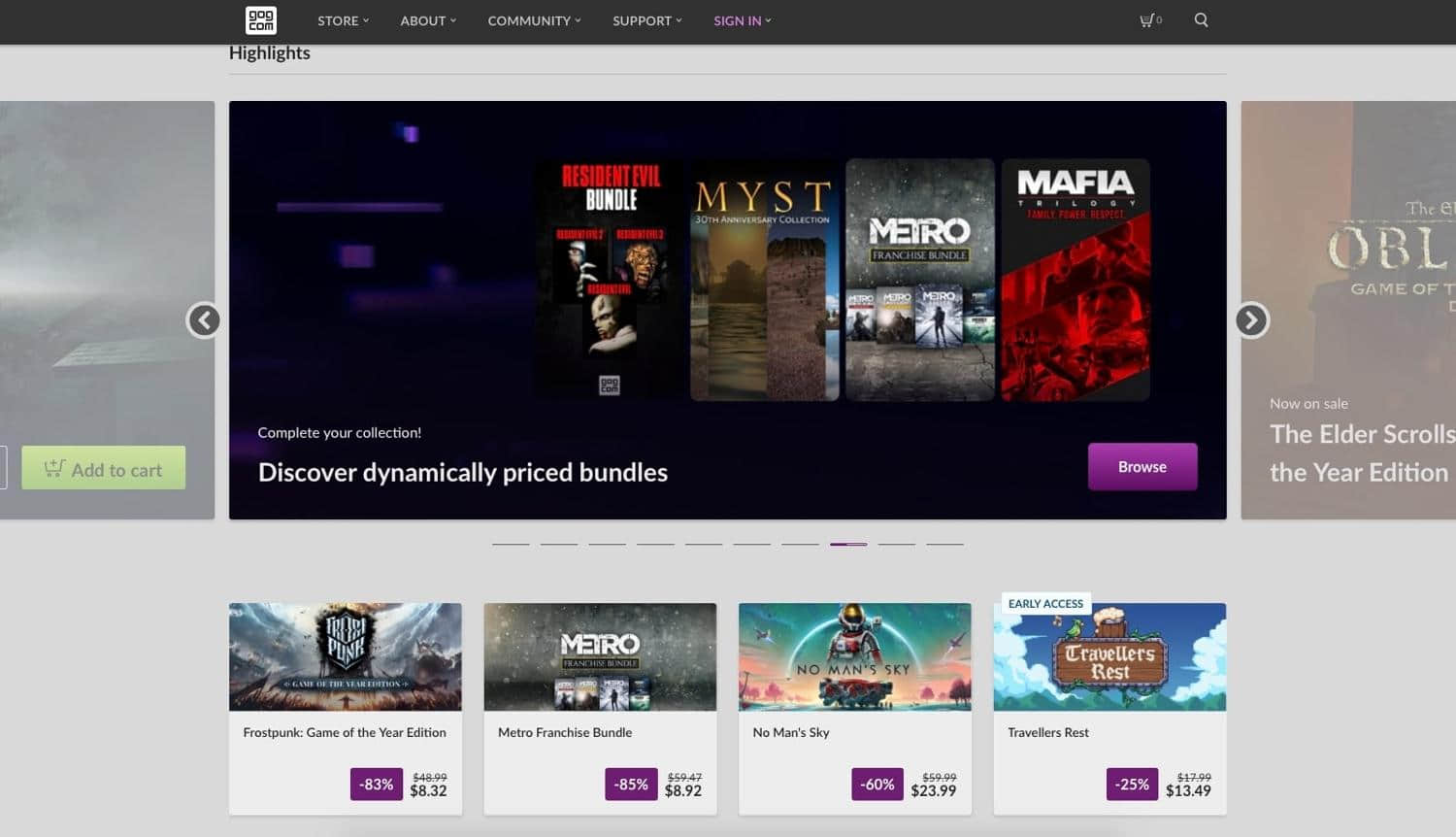Open the Community dropdown menu
Image resolution: width=1456 pixels, height=837 pixels.
[534, 20]
